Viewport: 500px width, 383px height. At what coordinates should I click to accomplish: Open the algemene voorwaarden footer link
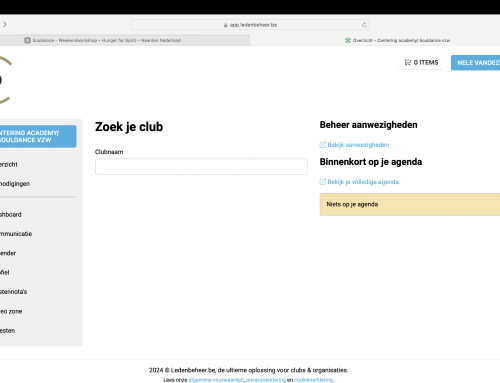(x=216, y=380)
